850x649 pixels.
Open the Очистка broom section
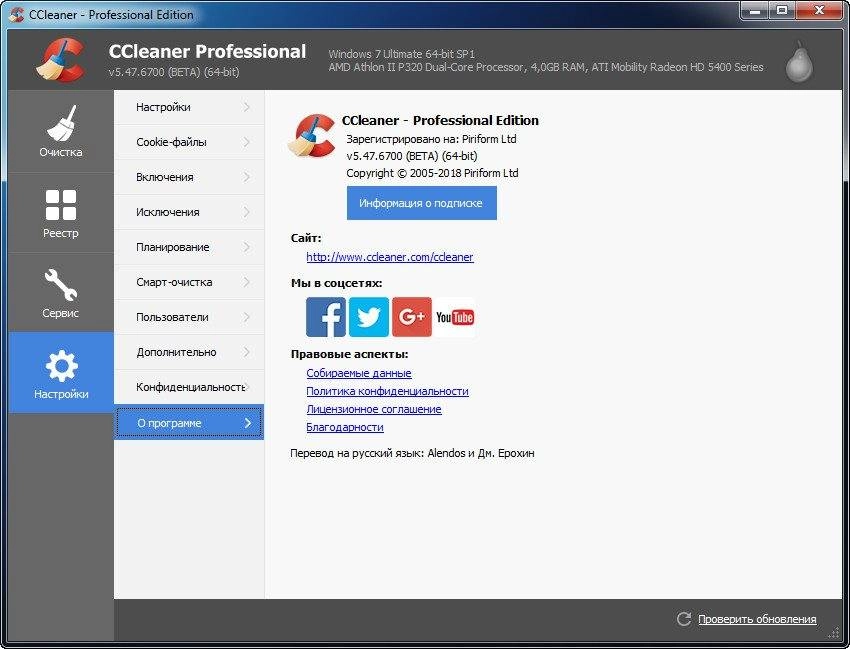coord(61,131)
